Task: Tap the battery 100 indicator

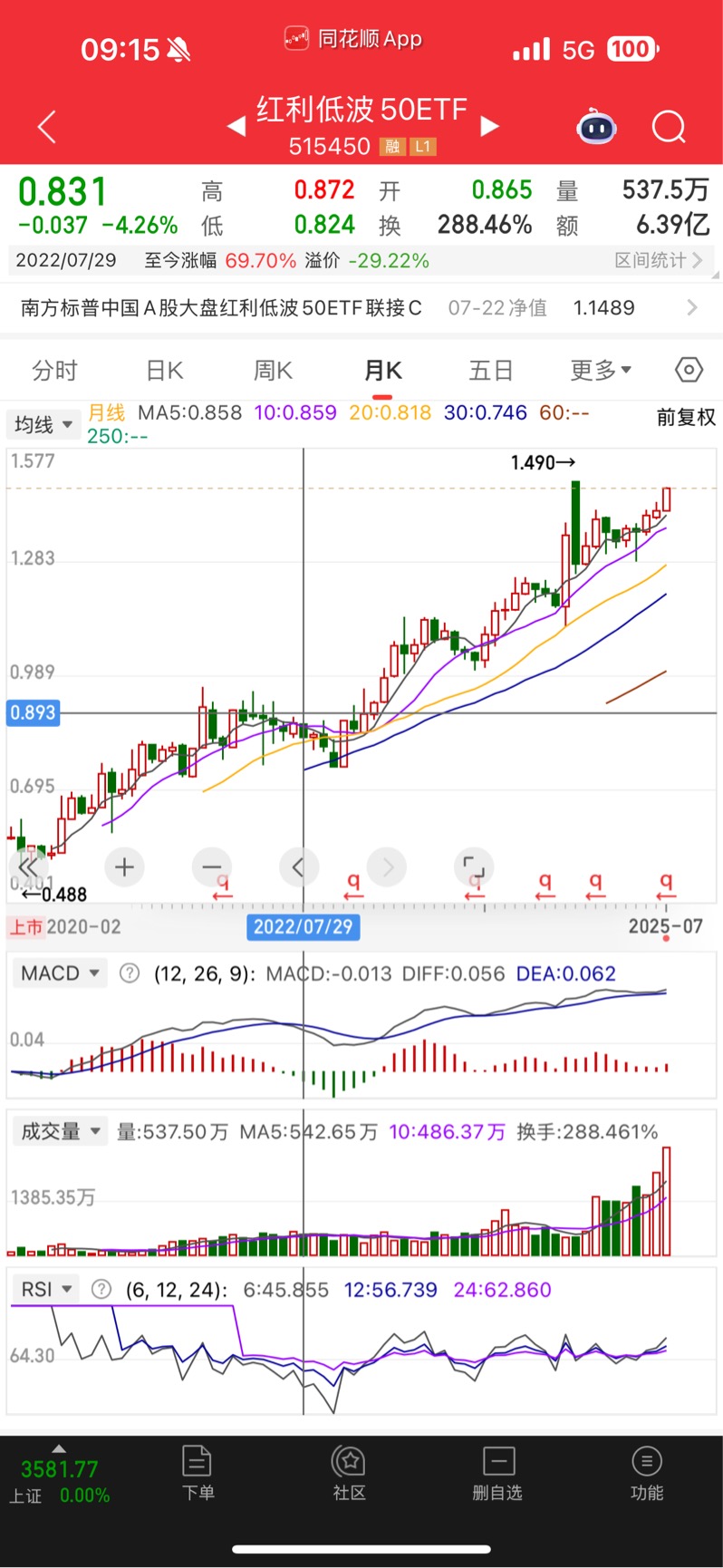Action: pyautogui.click(x=632, y=49)
